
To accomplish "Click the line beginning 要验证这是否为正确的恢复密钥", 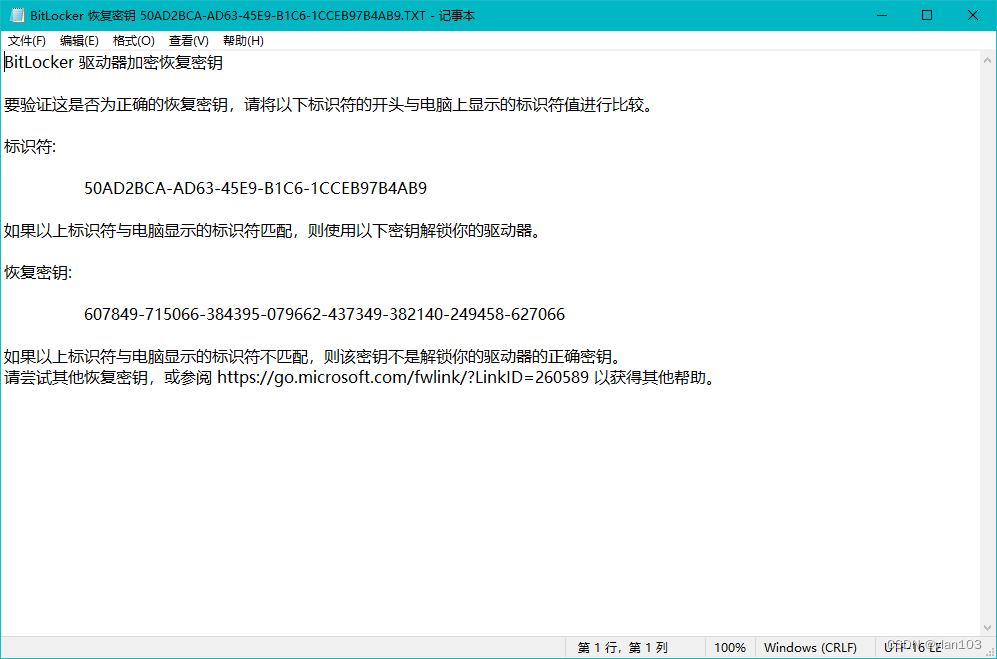I will pyautogui.click(x=329, y=105).
